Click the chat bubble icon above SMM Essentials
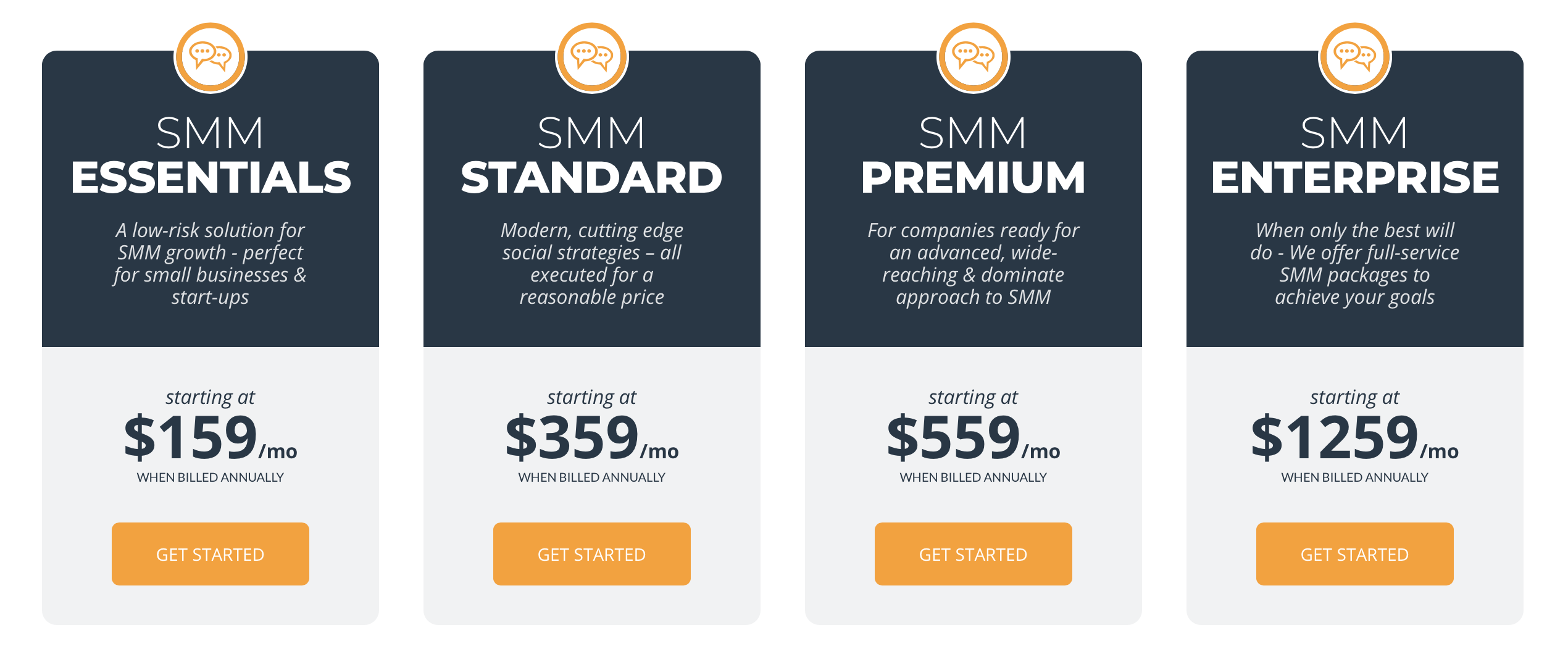 [x=211, y=57]
